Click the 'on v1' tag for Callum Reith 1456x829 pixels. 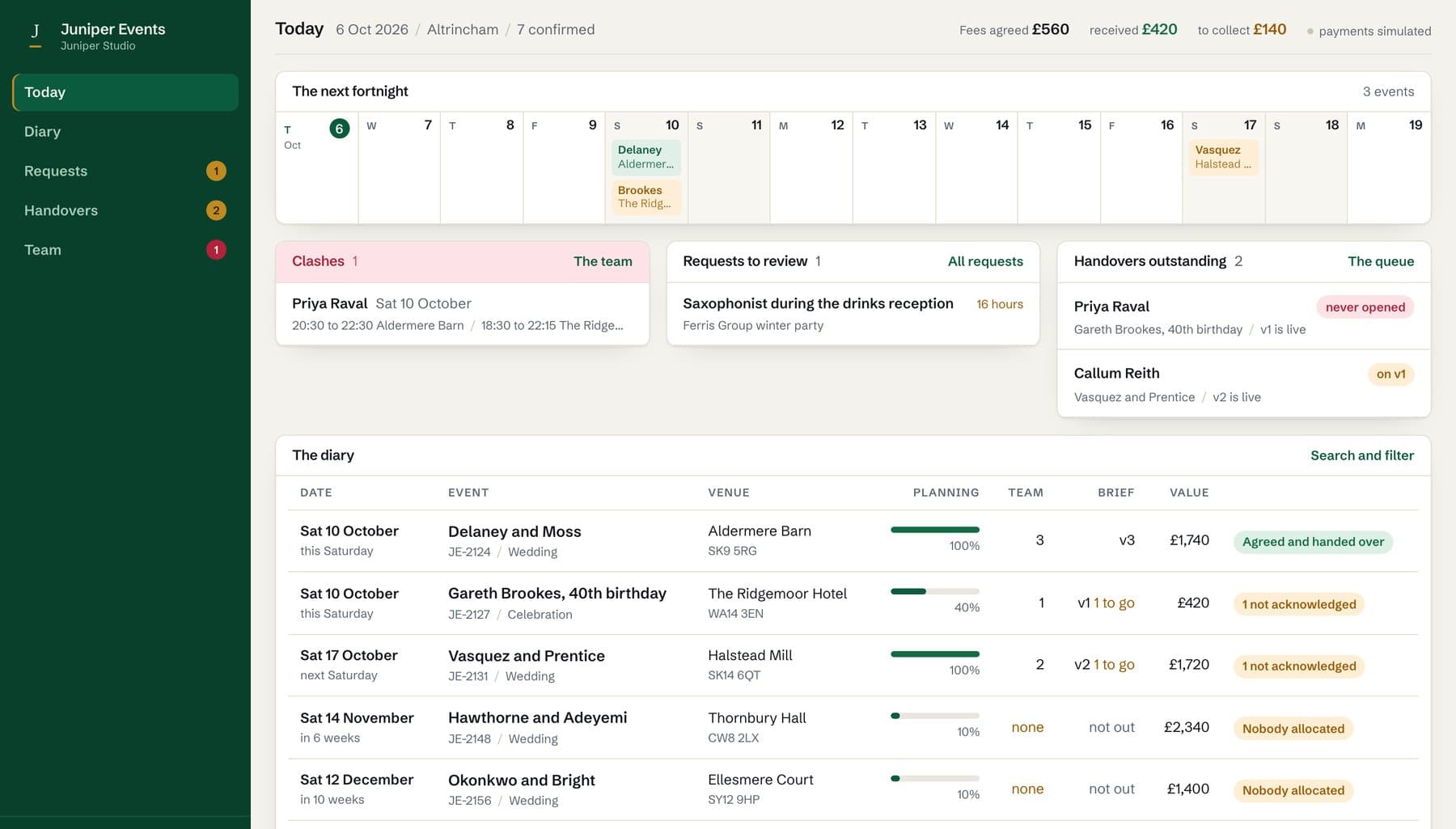1391,374
